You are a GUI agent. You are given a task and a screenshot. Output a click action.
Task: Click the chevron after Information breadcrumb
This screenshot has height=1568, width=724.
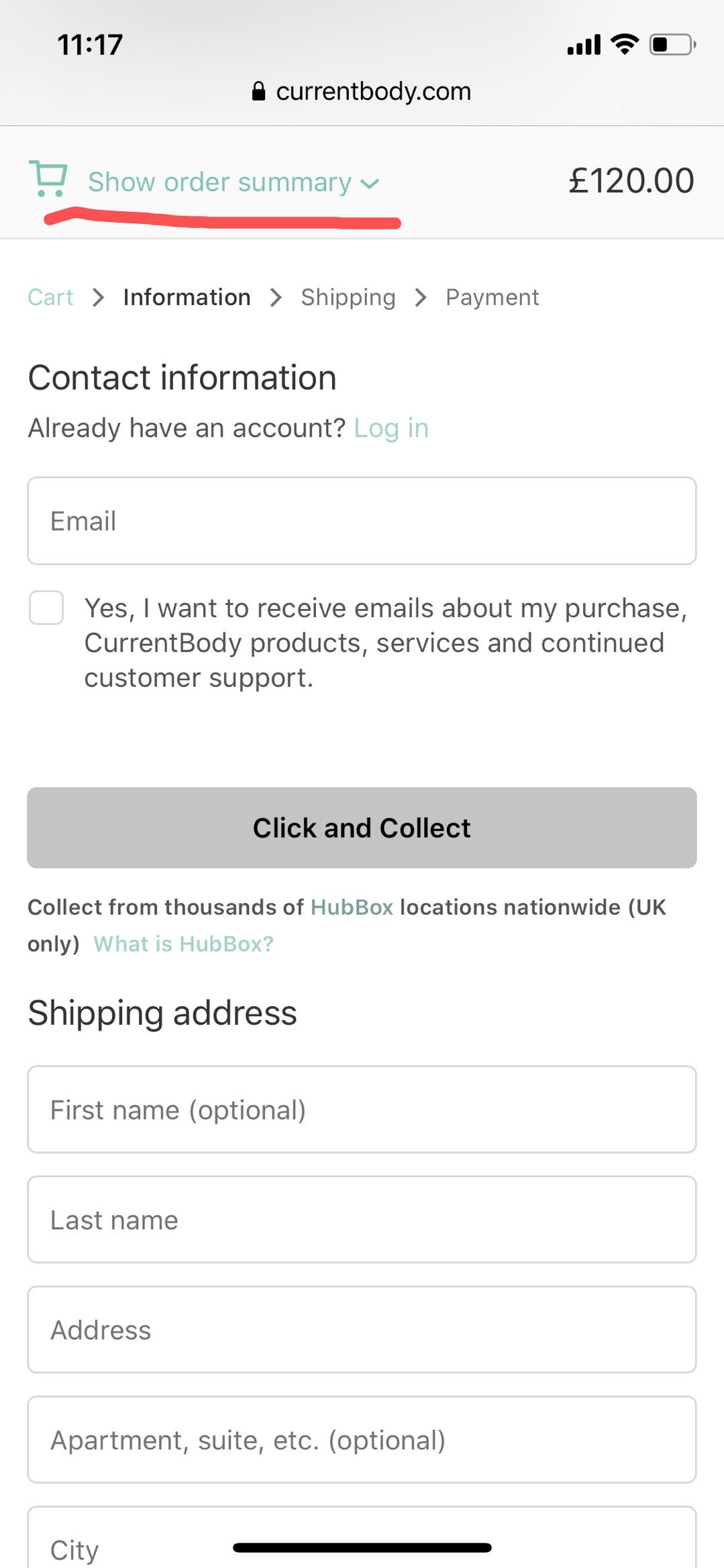coord(276,297)
